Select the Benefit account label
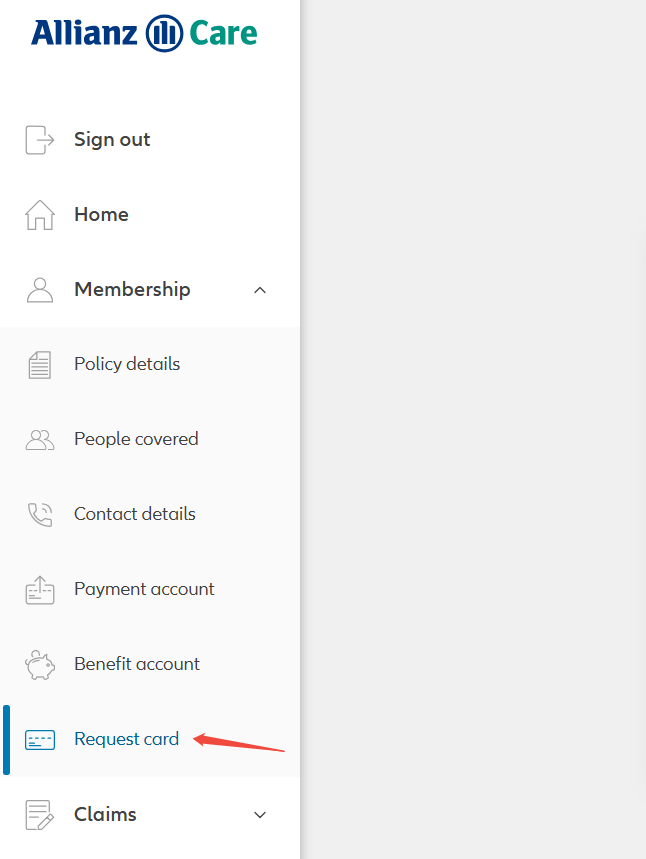 [137, 664]
